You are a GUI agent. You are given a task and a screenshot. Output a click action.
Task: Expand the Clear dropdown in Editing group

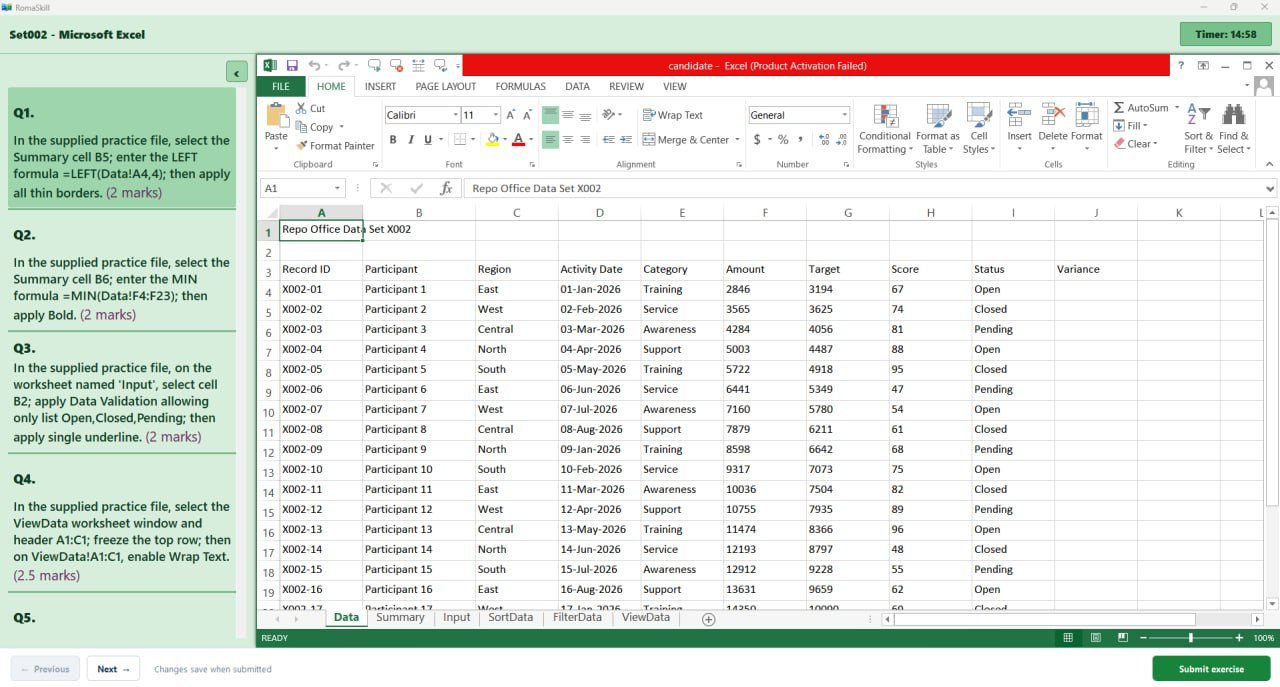tap(1156, 144)
